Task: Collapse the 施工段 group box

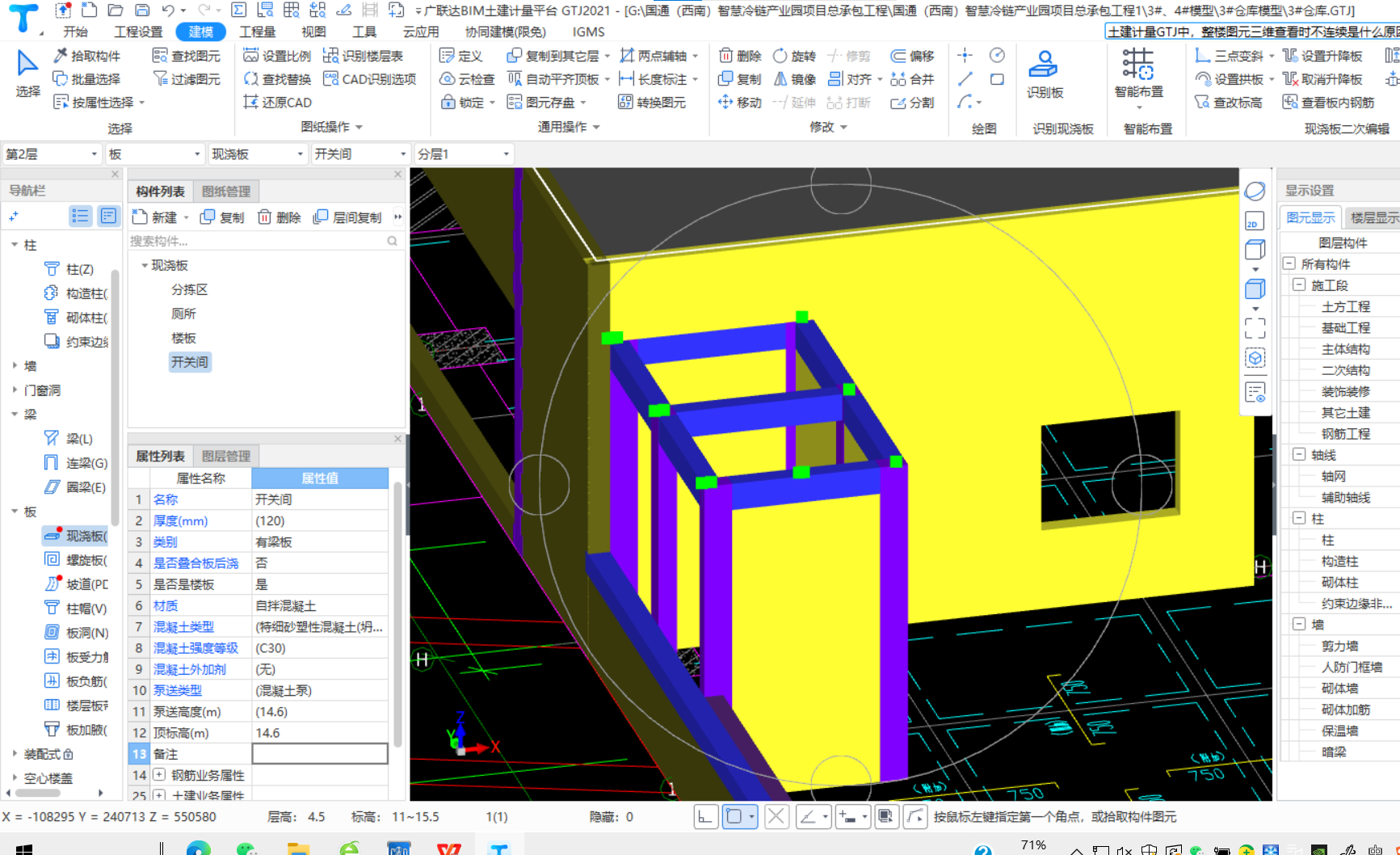Action: pyautogui.click(x=1299, y=284)
